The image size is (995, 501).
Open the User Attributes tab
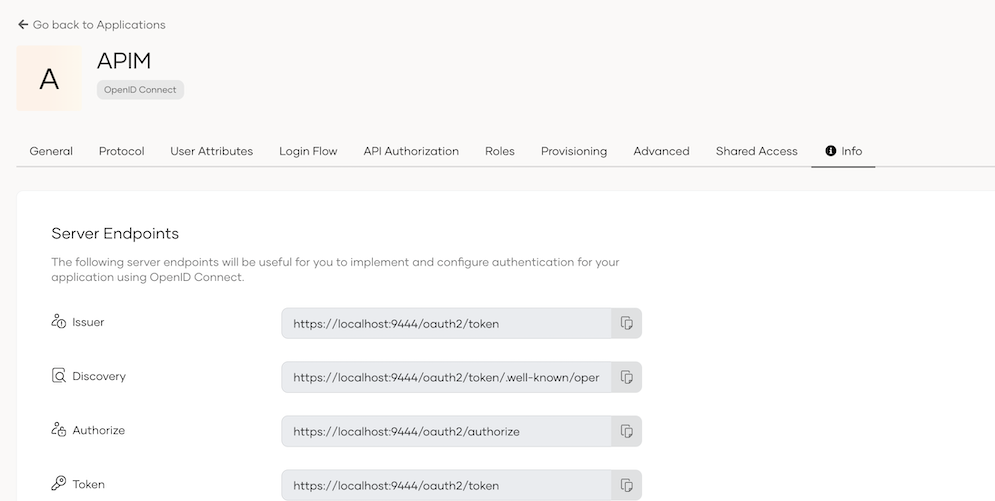(x=211, y=151)
